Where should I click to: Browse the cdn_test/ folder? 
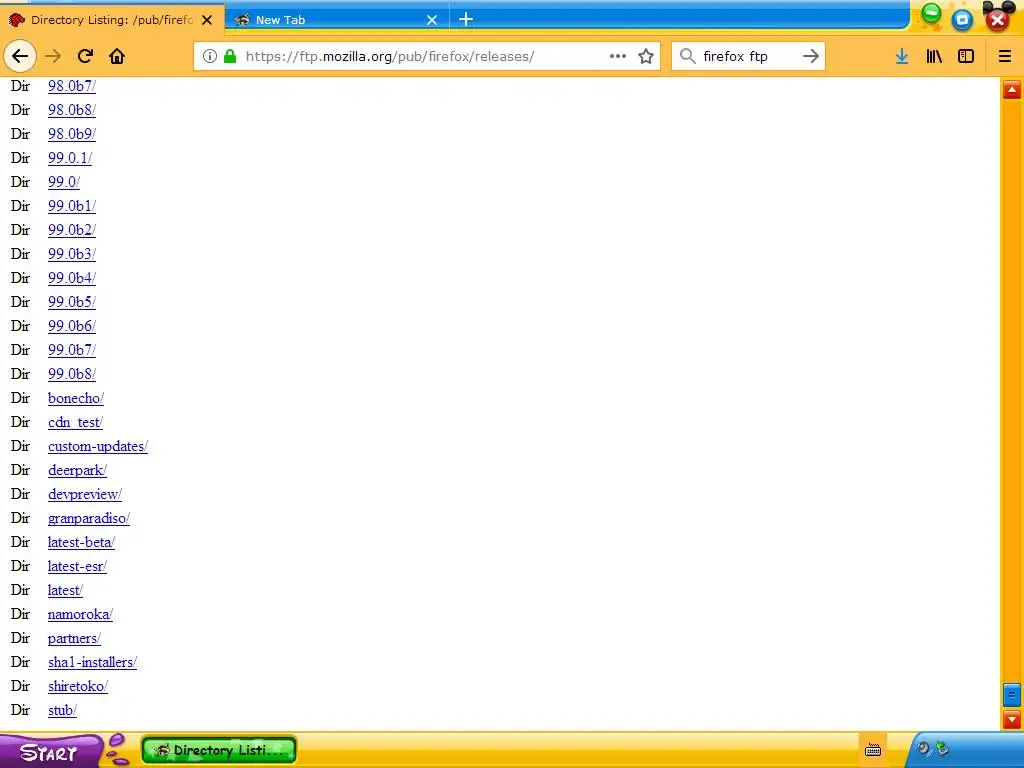pos(75,422)
